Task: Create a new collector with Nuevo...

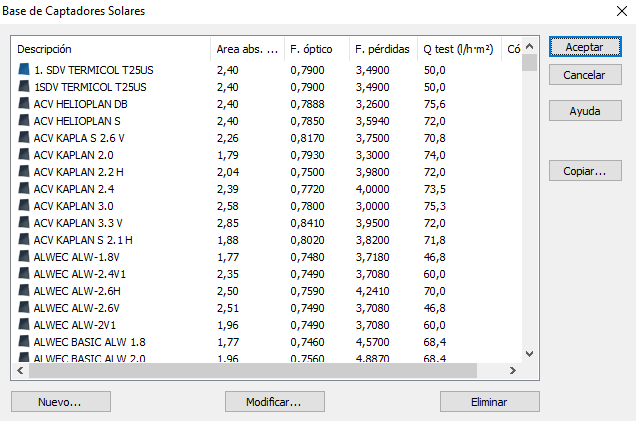Action: (x=61, y=402)
